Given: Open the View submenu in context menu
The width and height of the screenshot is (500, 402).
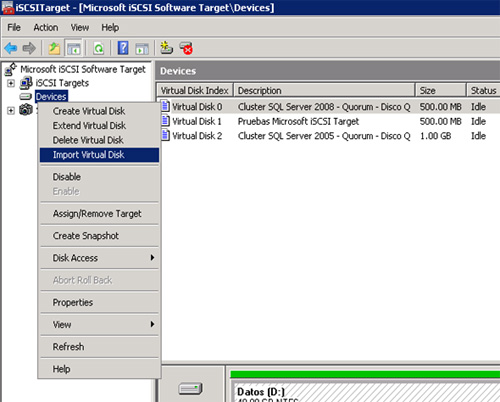Looking at the screenshot, I should pos(99,324).
